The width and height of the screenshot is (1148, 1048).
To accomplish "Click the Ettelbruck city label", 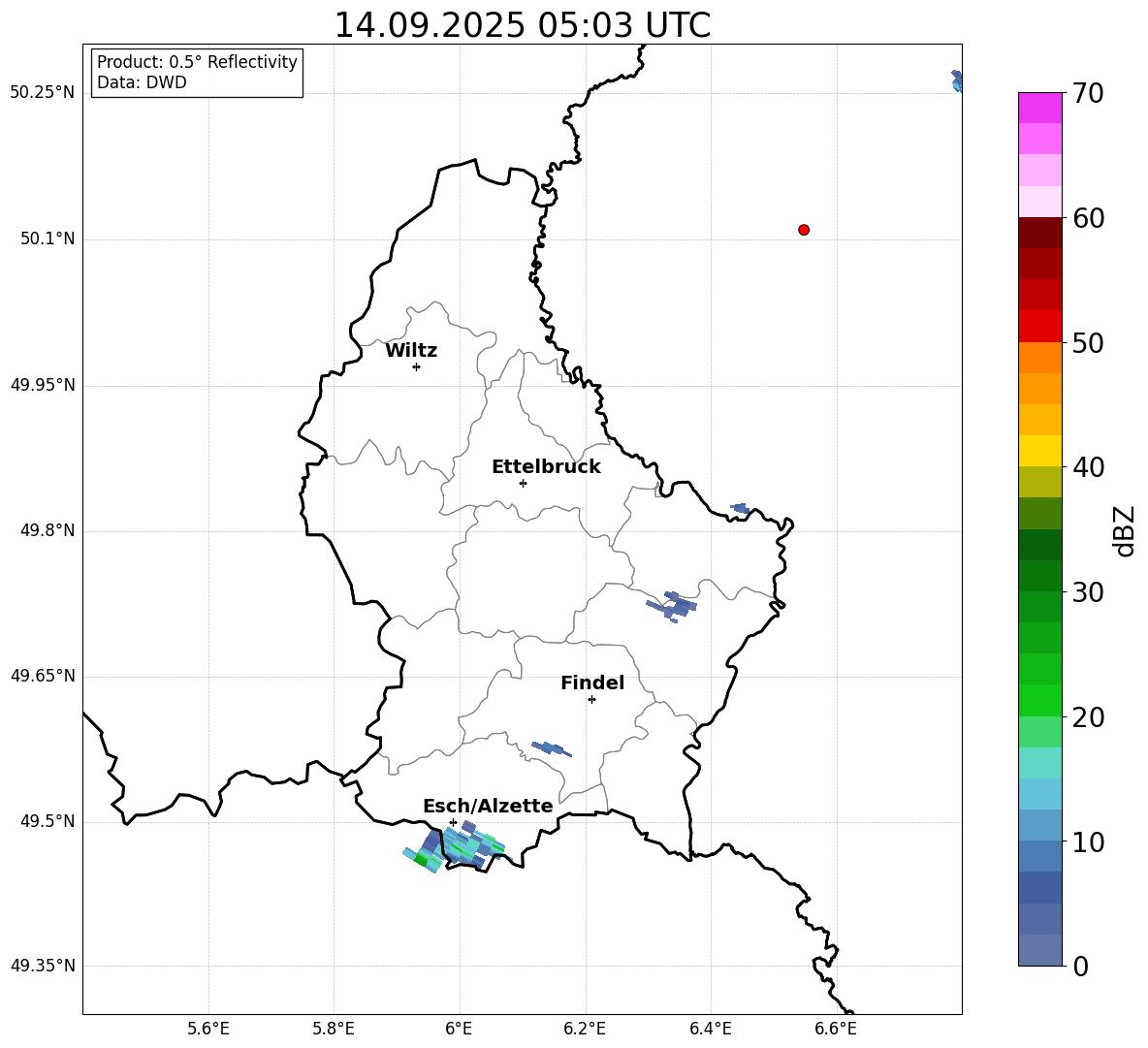I will pyautogui.click(x=546, y=467).
